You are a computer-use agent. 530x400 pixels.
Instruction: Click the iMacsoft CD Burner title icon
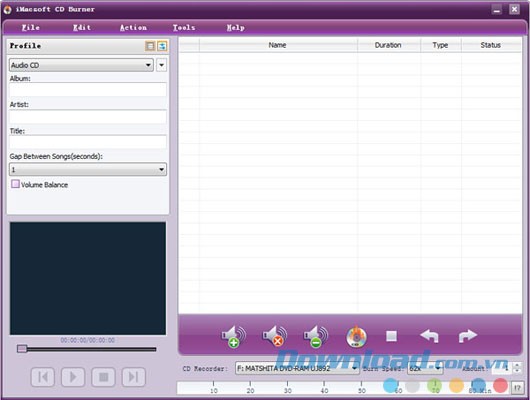click(x=7, y=9)
